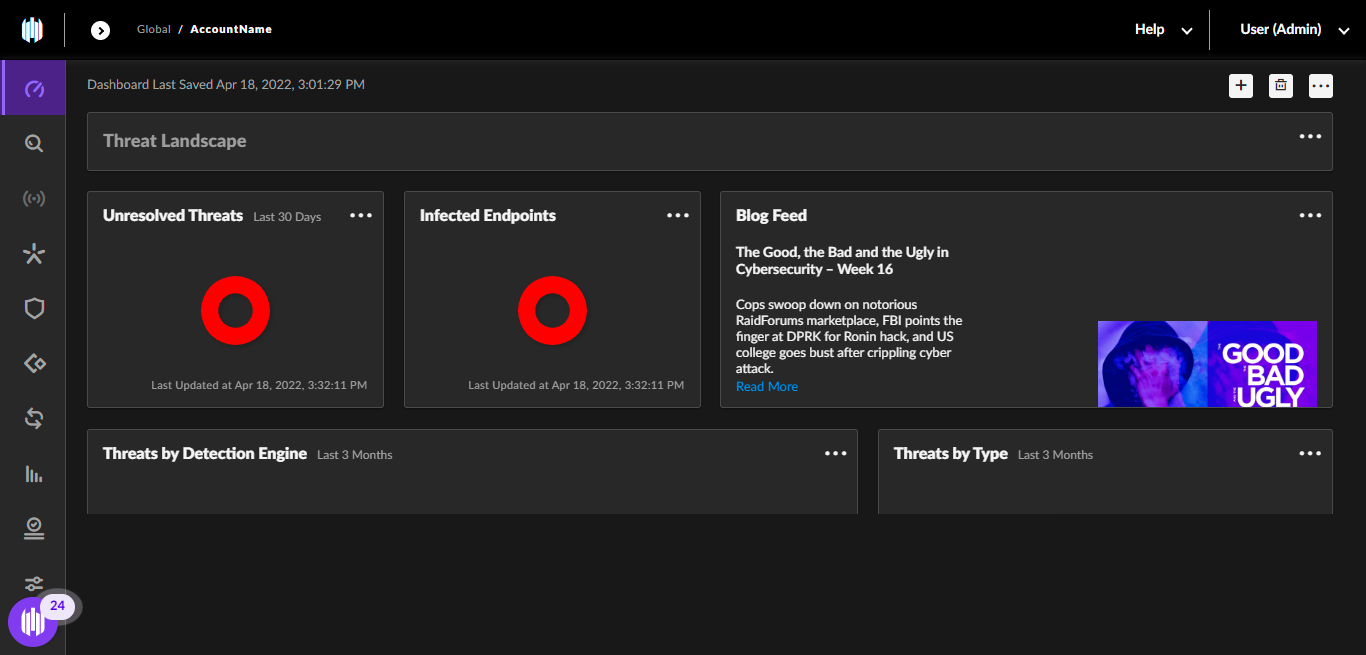Click the Reports bar chart sidebar icon
Viewport: 1366px width, 655px height.
click(34, 473)
